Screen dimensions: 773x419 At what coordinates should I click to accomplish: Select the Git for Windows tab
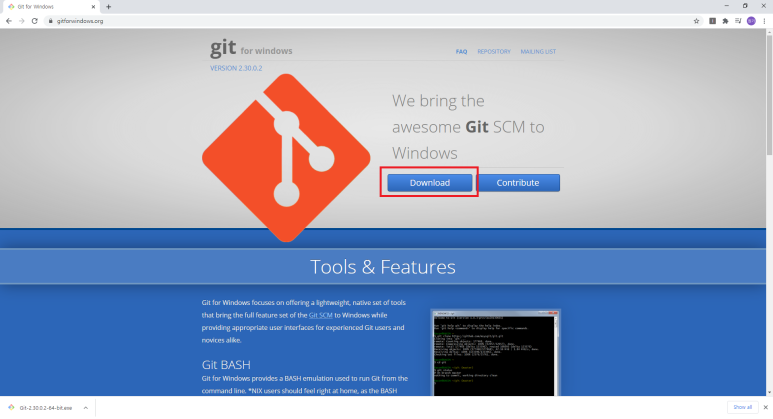click(x=49, y=6)
